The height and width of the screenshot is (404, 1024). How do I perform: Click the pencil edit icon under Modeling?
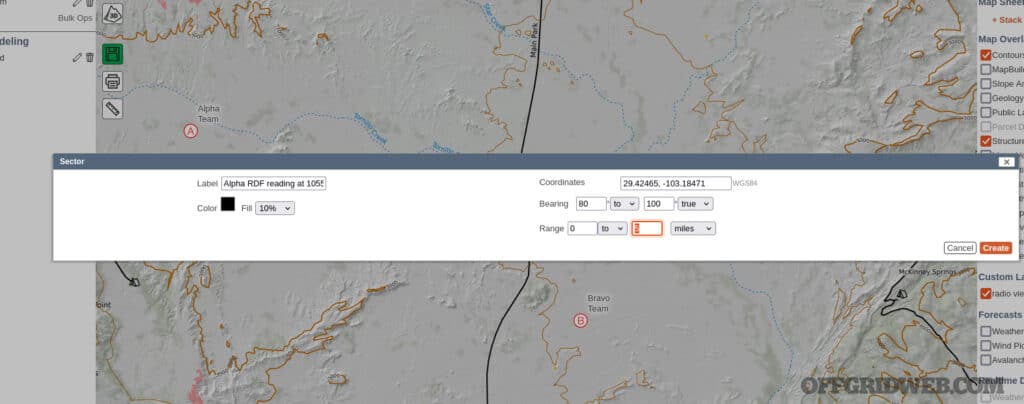click(x=77, y=57)
